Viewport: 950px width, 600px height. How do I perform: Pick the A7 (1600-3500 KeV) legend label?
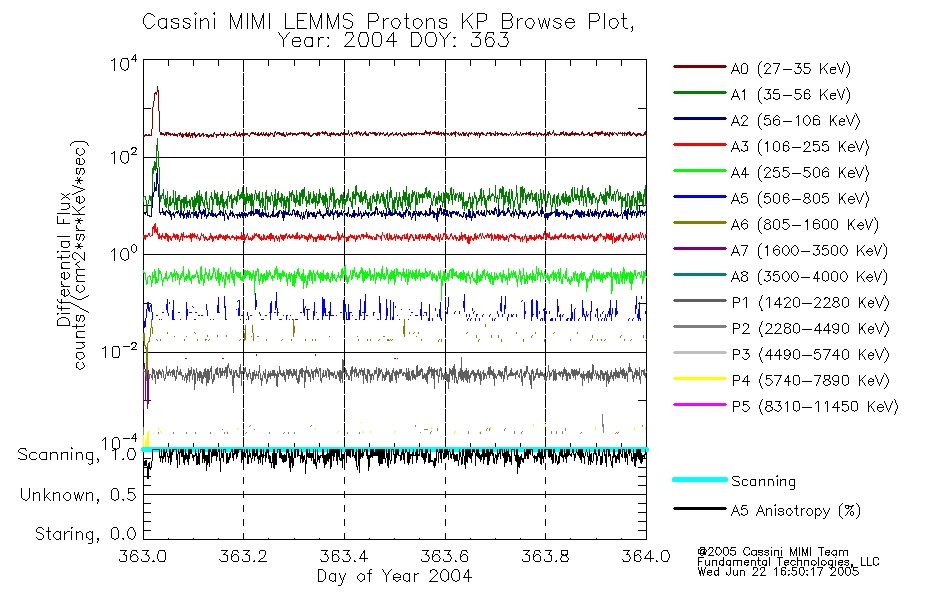pyautogui.click(x=809, y=251)
